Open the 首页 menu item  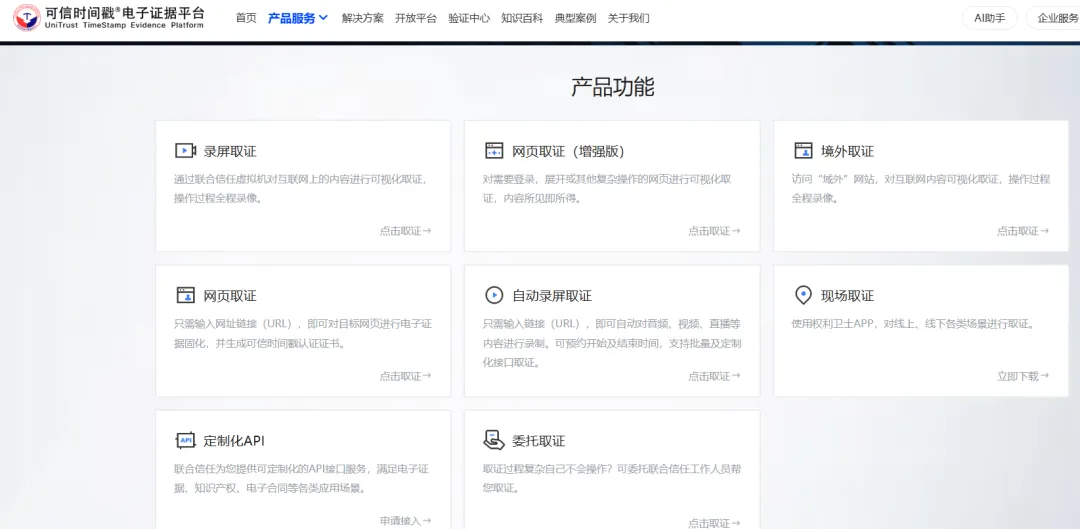coord(246,19)
